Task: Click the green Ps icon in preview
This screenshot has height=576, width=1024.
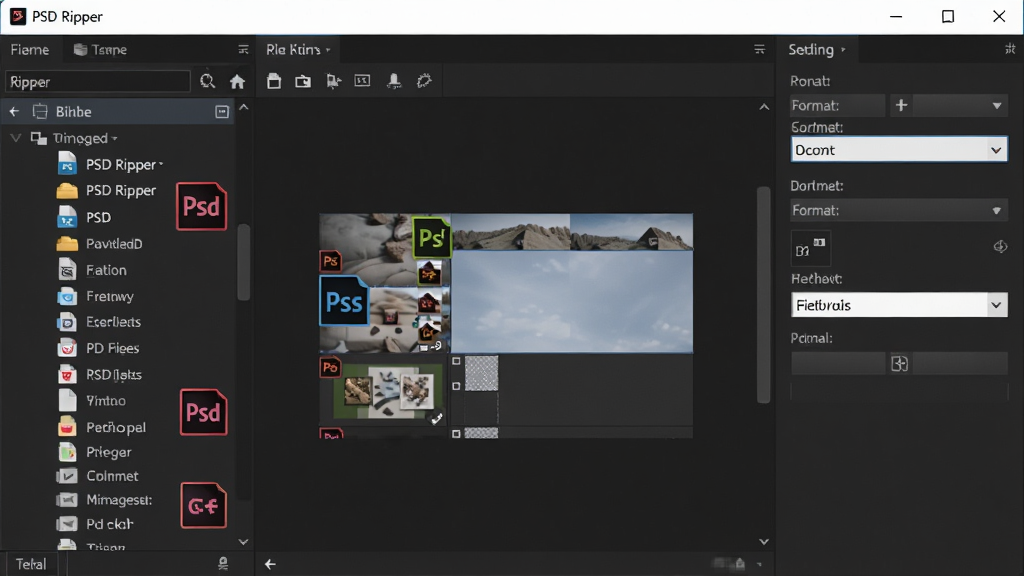Action: [x=432, y=236]
